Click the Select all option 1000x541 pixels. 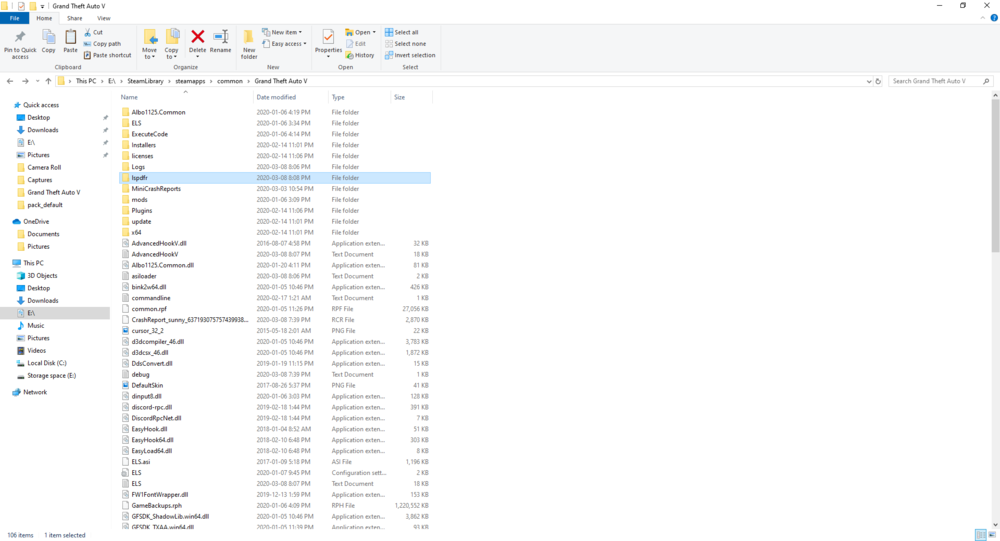[401, 32]
